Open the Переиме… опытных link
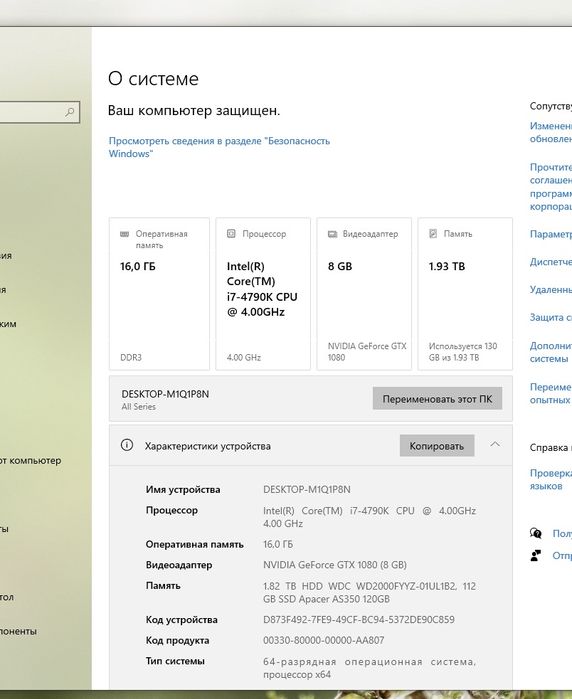 (x=551, y=394)
